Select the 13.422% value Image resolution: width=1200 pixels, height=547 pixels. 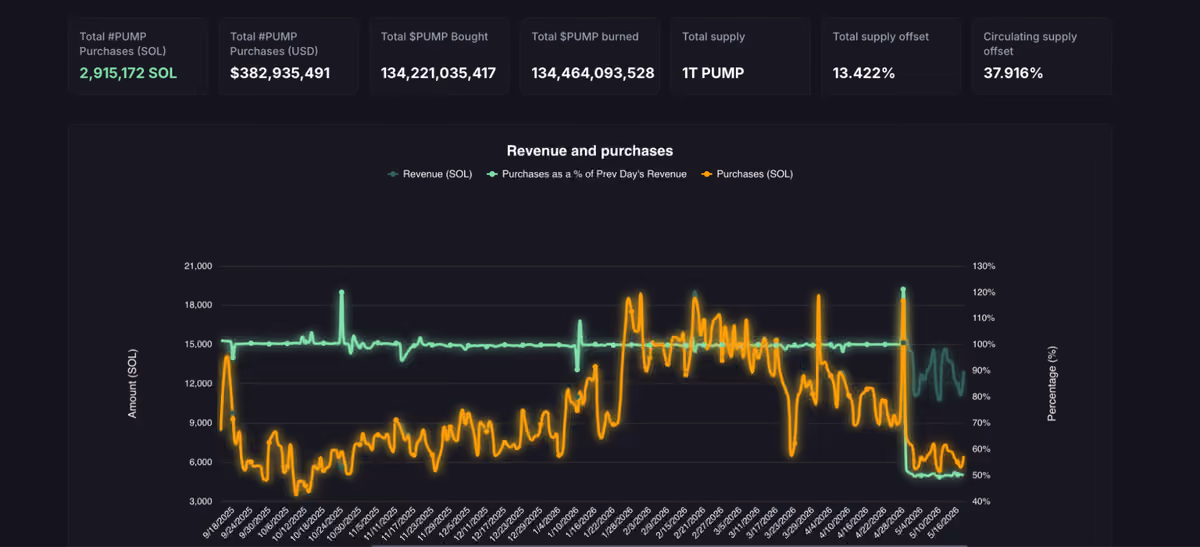pos(866,73)
